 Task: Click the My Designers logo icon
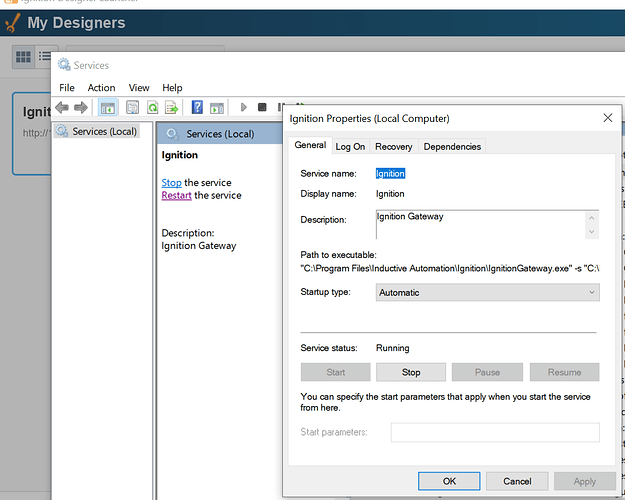point(12,24)
